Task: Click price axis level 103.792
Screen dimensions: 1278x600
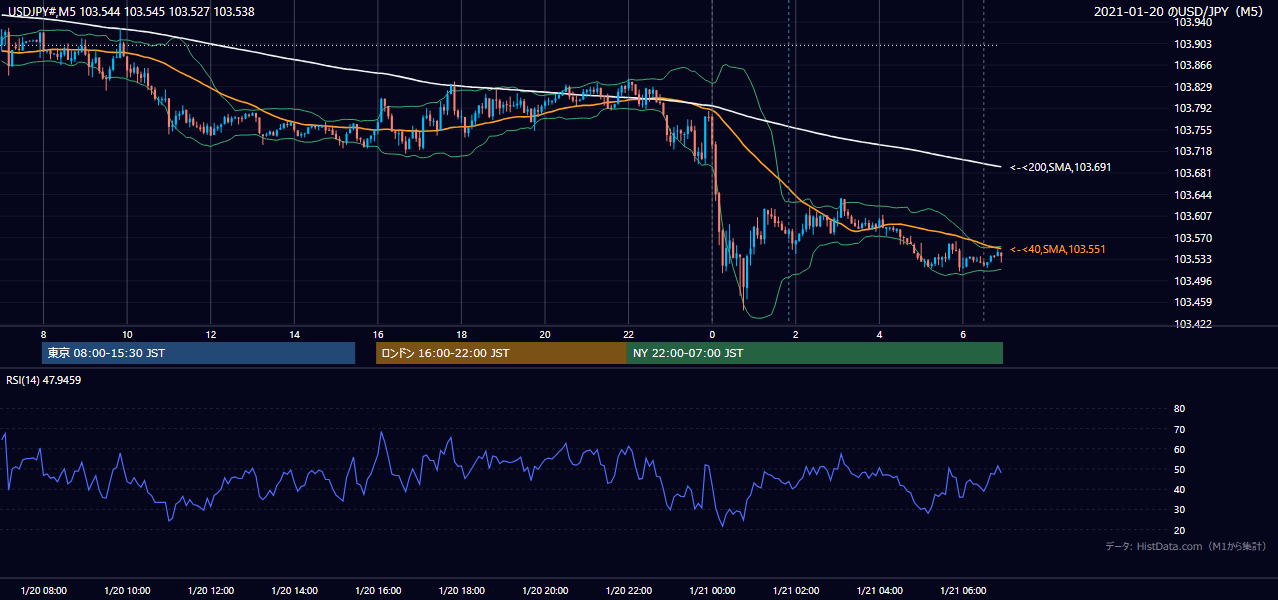Action: [1193, 108]
